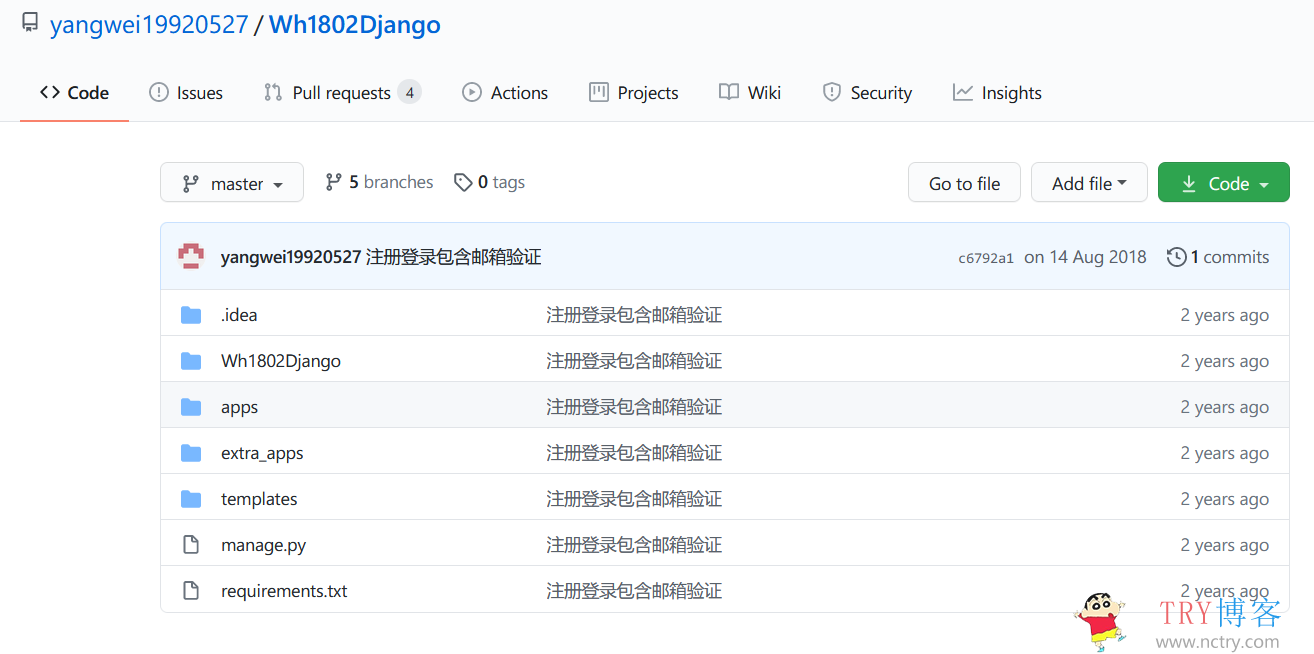Open the latest commit message beside the author name
Viewport: 1314px width, 654px height.
(453, 257)
